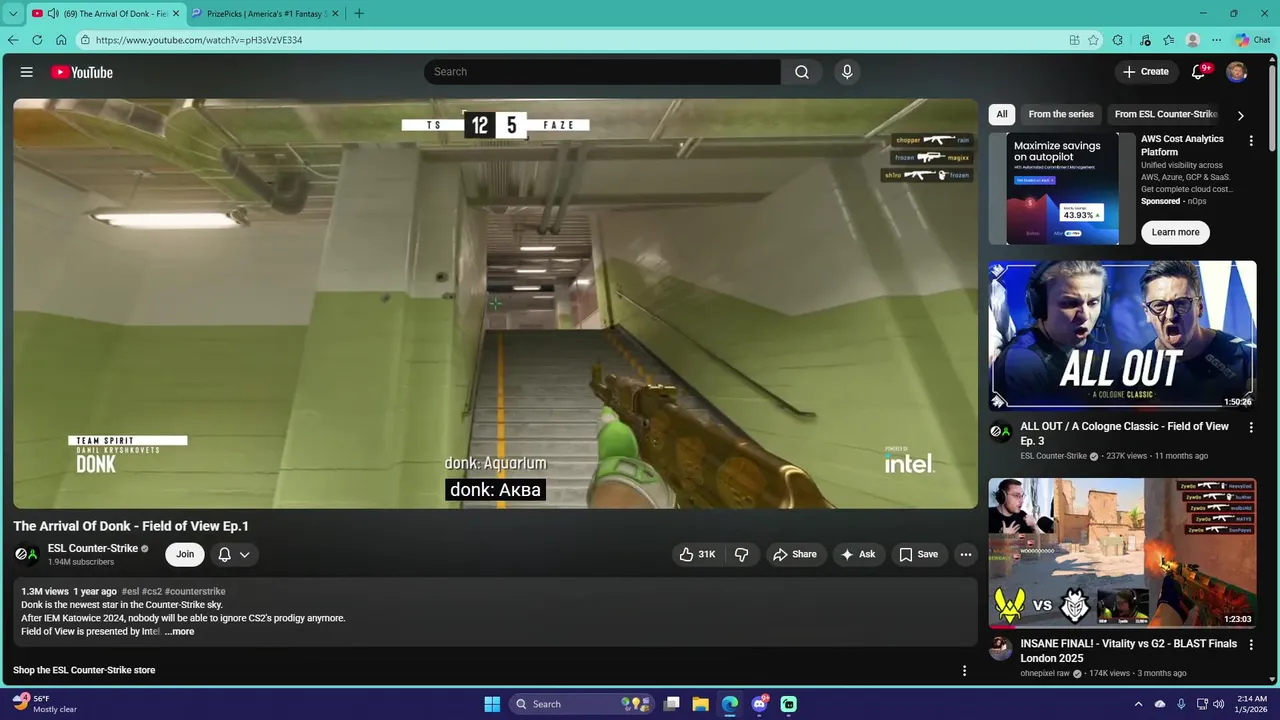Click Shop the ESL Counter-Strike store heading
1280x720 pixels.
[x=84, y=670]
